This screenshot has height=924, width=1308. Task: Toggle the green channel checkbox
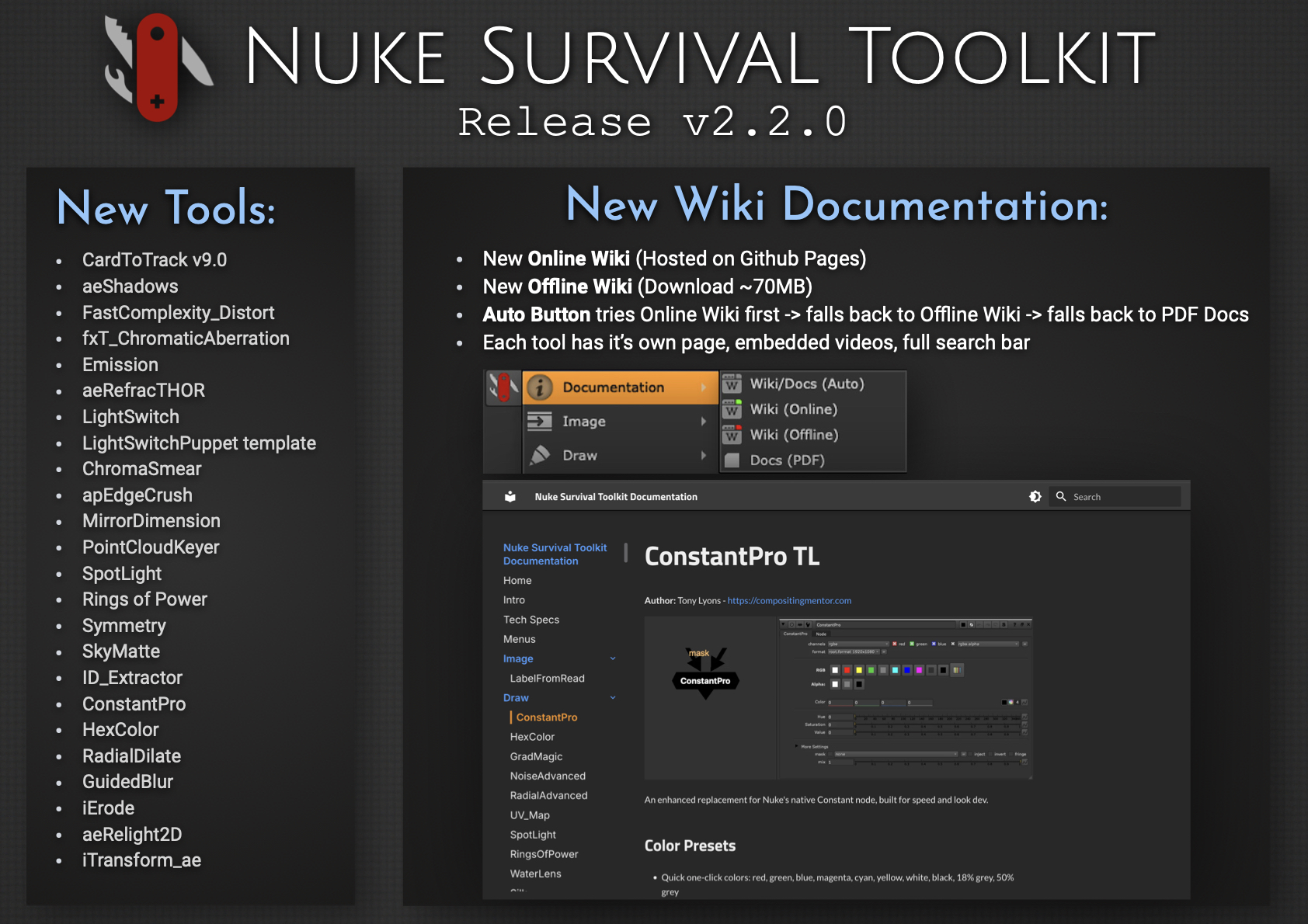(913, 644)
